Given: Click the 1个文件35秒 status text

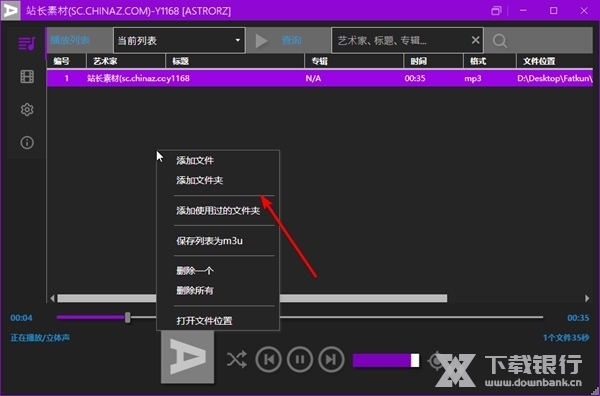Looking at the screenshot, I should (566, 337).
